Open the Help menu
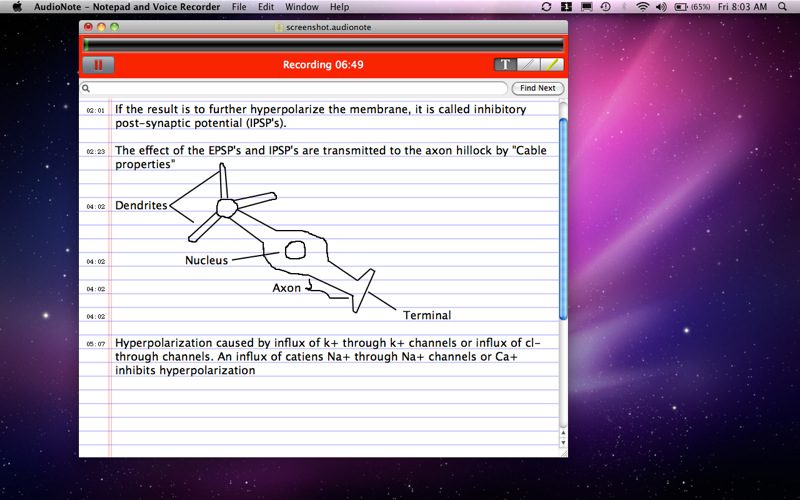The image size is (800, 500). pos(339,7)
